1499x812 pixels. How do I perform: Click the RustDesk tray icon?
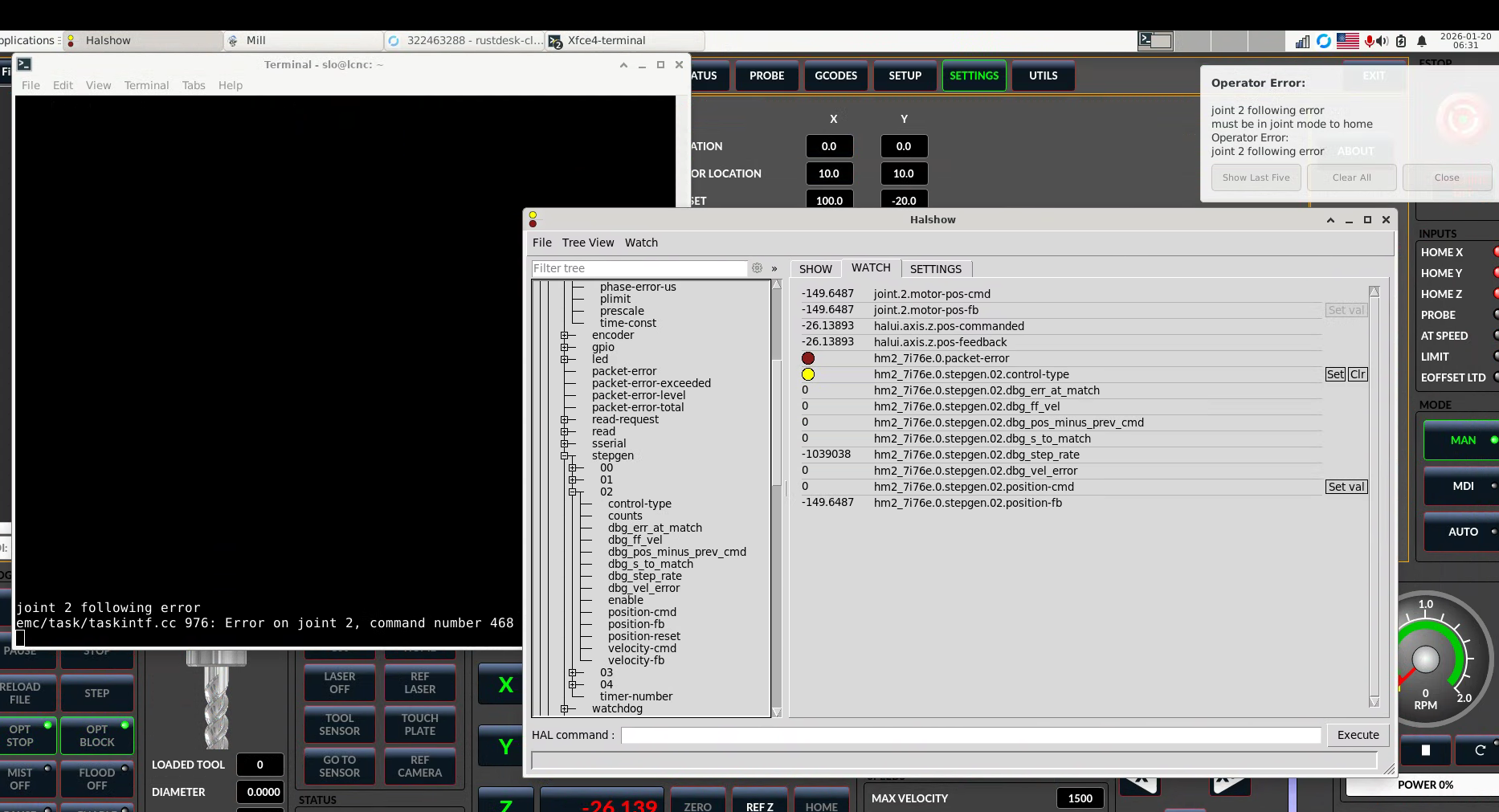point(1324,41)
